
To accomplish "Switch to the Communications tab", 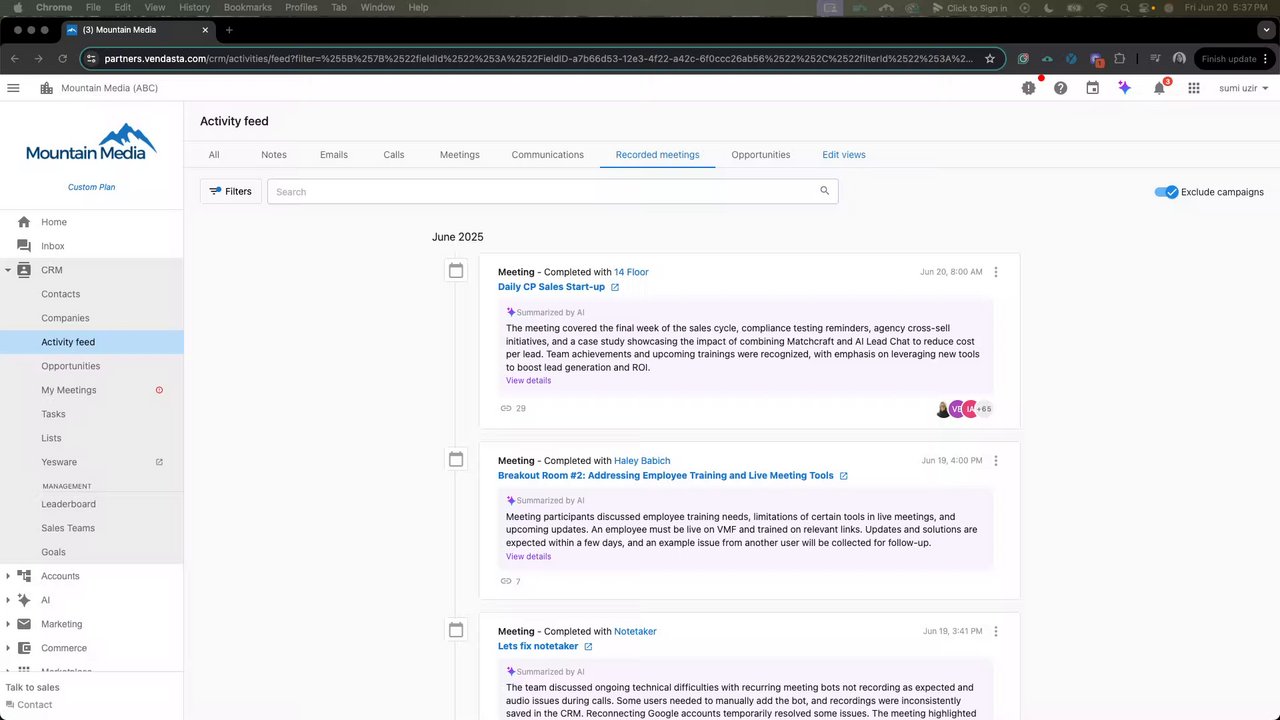I will (x=548, y=155).
